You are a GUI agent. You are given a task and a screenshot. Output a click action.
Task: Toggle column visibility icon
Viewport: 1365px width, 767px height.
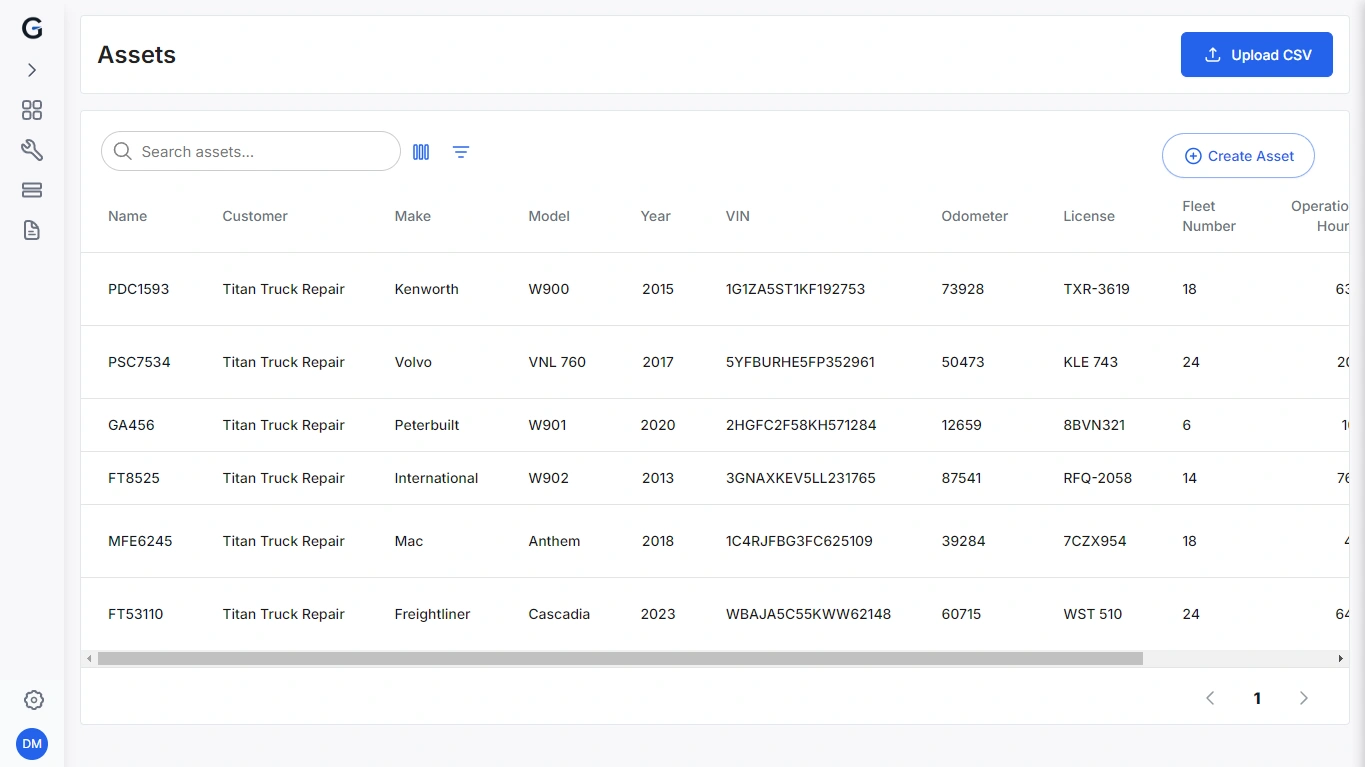coord(421,152)
